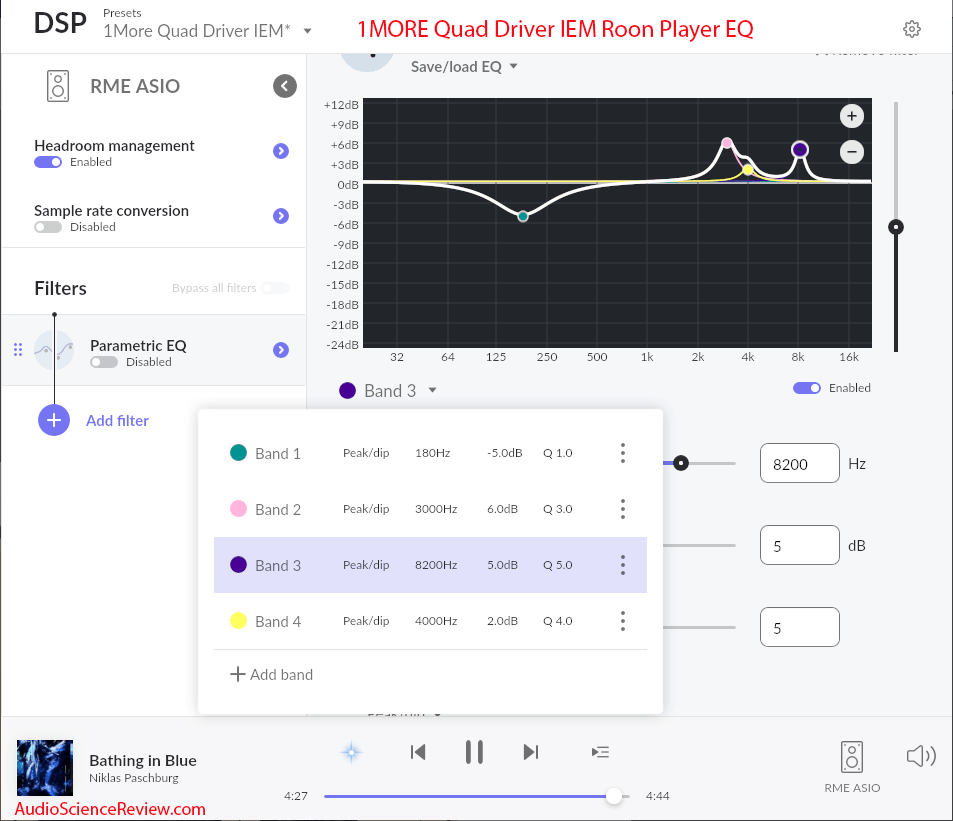
Task: Grab the Parametric EQ reorder handle
Action: [18, 349]
